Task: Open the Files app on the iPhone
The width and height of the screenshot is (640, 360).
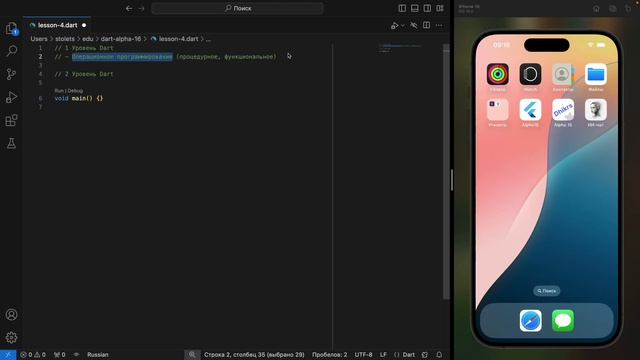Action: [x=596, y=74]
